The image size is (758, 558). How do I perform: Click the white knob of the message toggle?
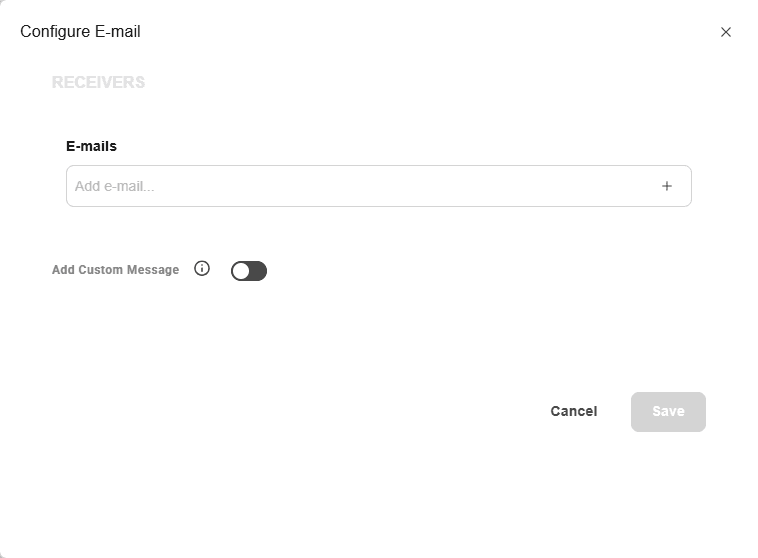coord(241,271)
